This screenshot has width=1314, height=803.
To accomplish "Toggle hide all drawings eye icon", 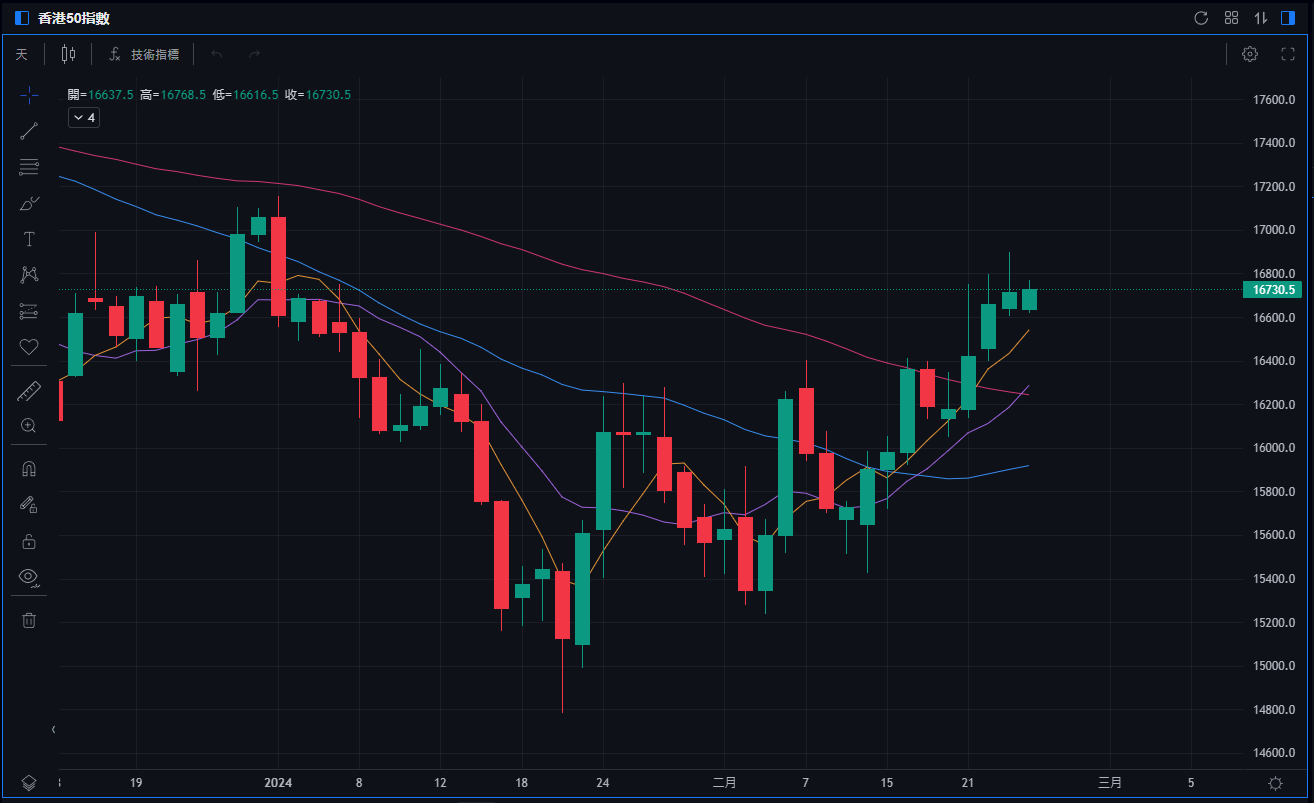I will coord(29,577).
